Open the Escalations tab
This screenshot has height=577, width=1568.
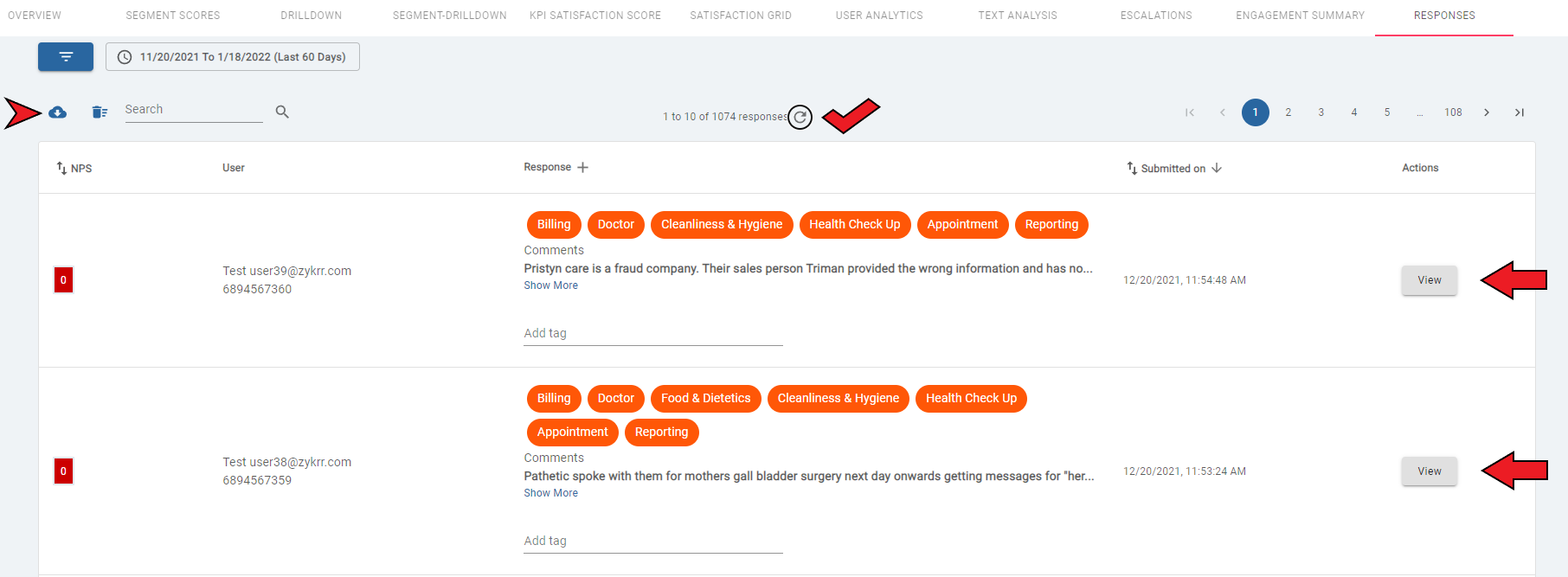1156,16
